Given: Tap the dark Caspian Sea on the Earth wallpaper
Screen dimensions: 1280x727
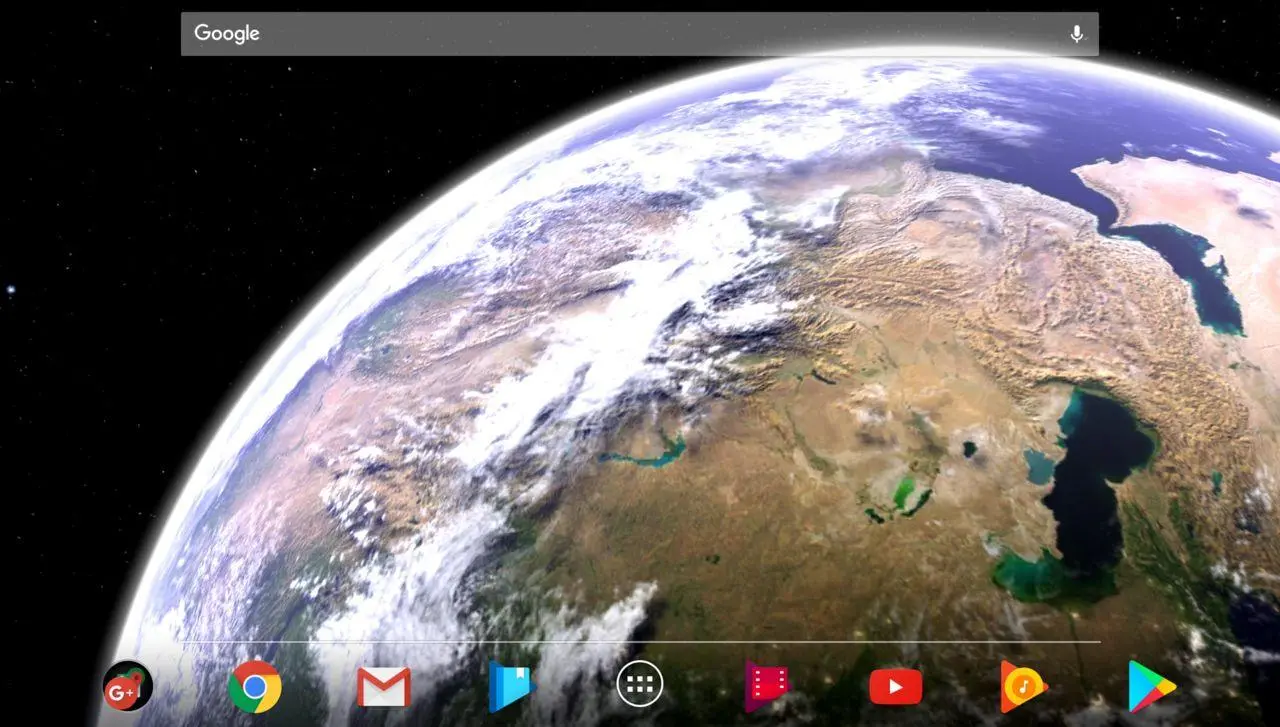Looking at the screenshot, I should [1095, 480].
